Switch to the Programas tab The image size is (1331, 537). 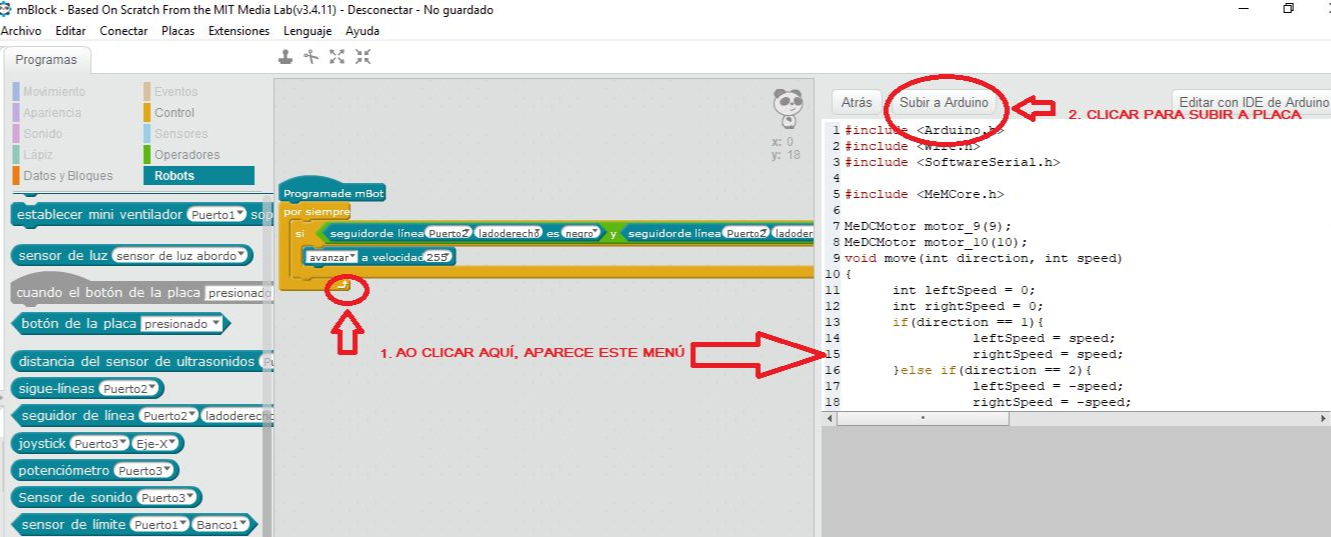pos(46,60)
